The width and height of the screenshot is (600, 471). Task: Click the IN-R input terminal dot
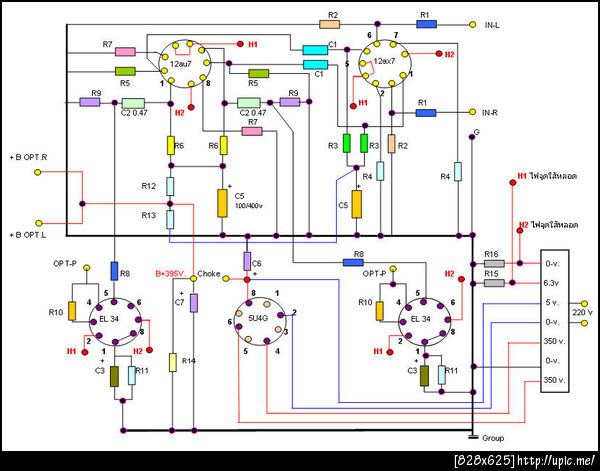pyautogui.click(x=473, y=112)
